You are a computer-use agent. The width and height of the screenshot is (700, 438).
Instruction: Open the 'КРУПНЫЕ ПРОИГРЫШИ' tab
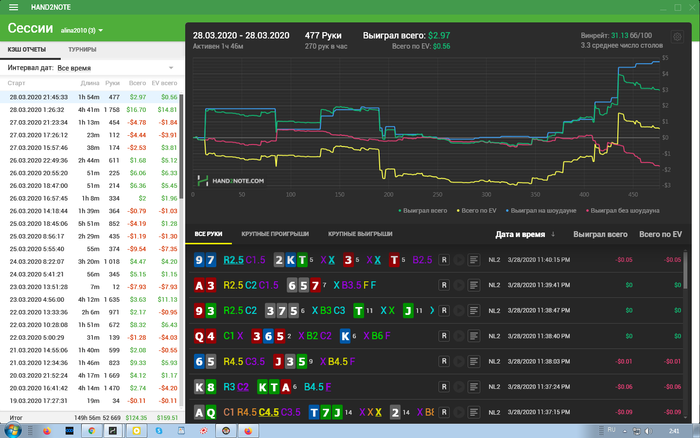pos(275,234)
